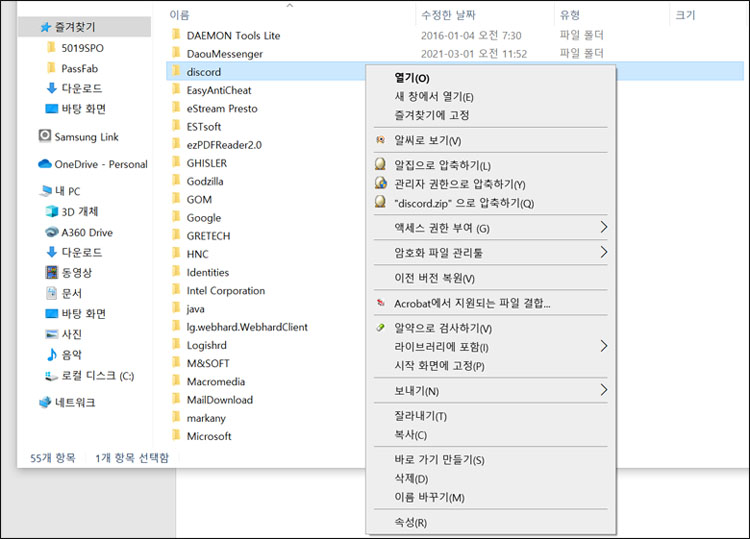Open 속성(R) properties entry
The width and height of the screenshot is (750, 539).
410,522
